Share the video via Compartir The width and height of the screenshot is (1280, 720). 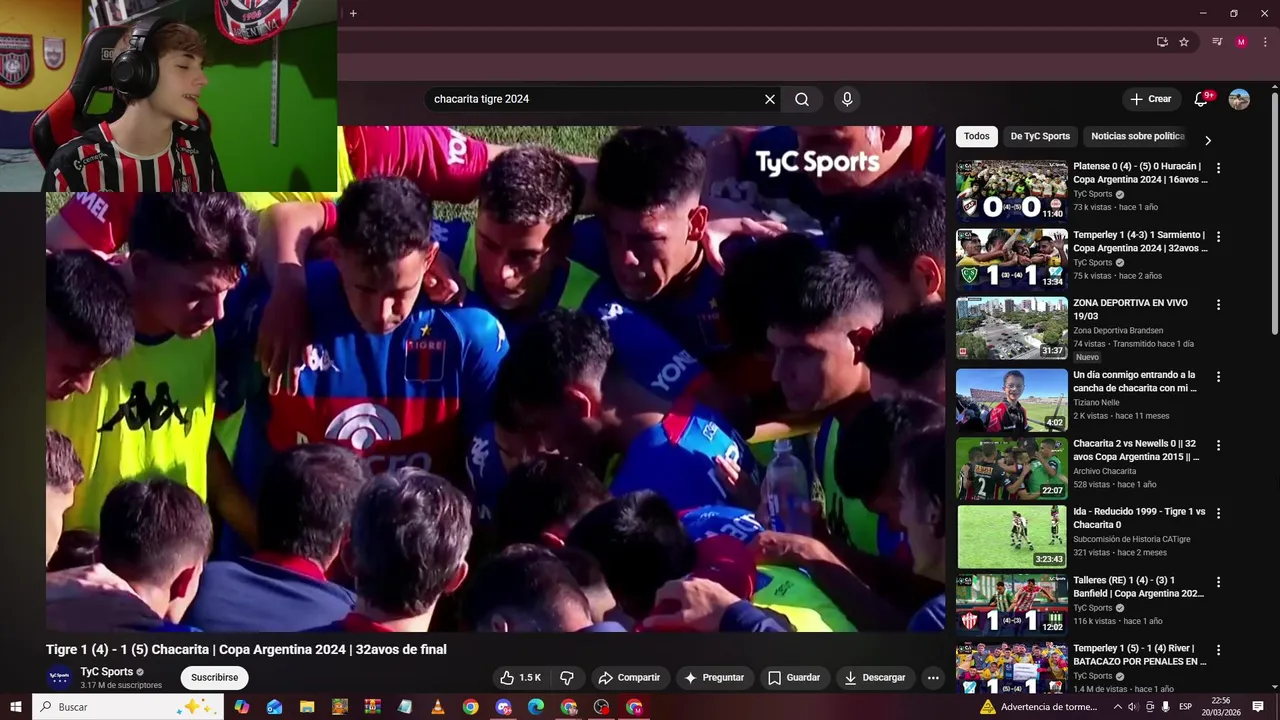[x=629, y=677]
